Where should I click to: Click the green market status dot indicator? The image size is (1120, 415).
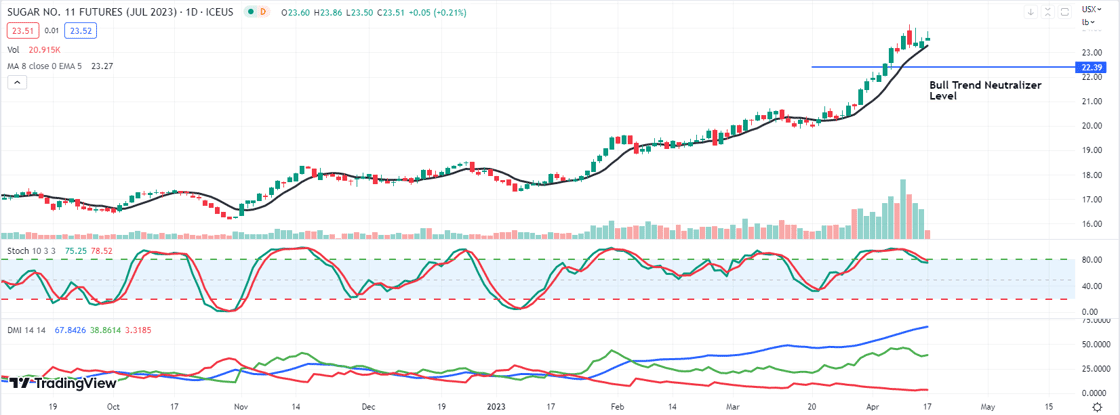coord(249,12)
